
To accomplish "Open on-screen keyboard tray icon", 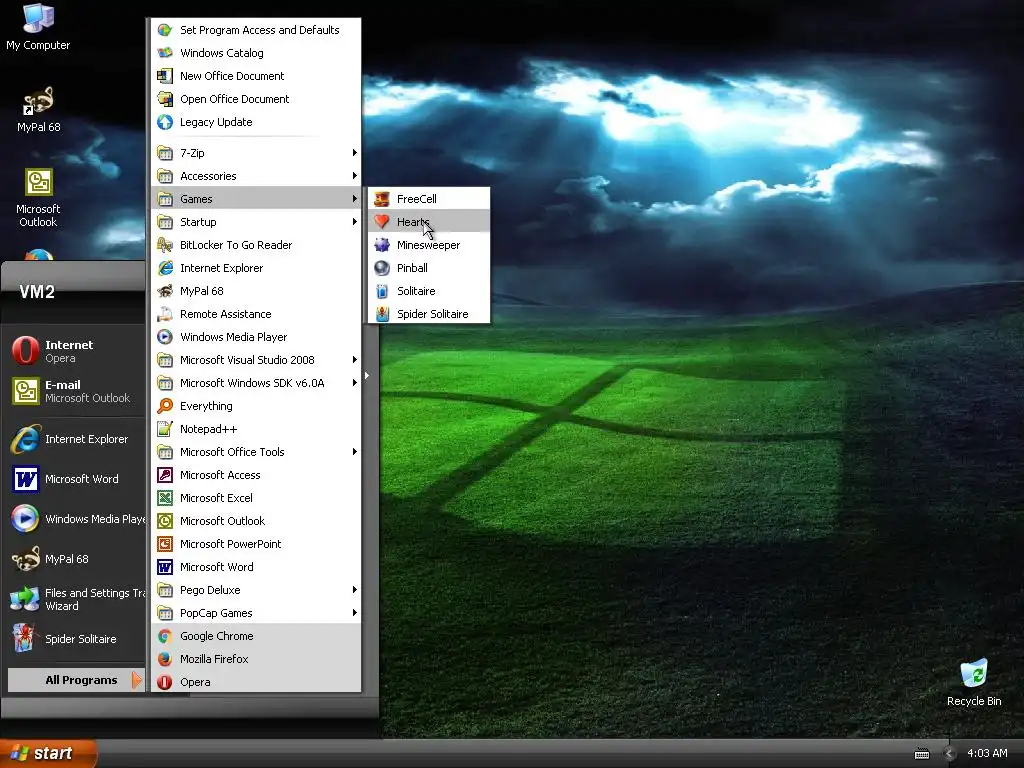I will point(921,754).
